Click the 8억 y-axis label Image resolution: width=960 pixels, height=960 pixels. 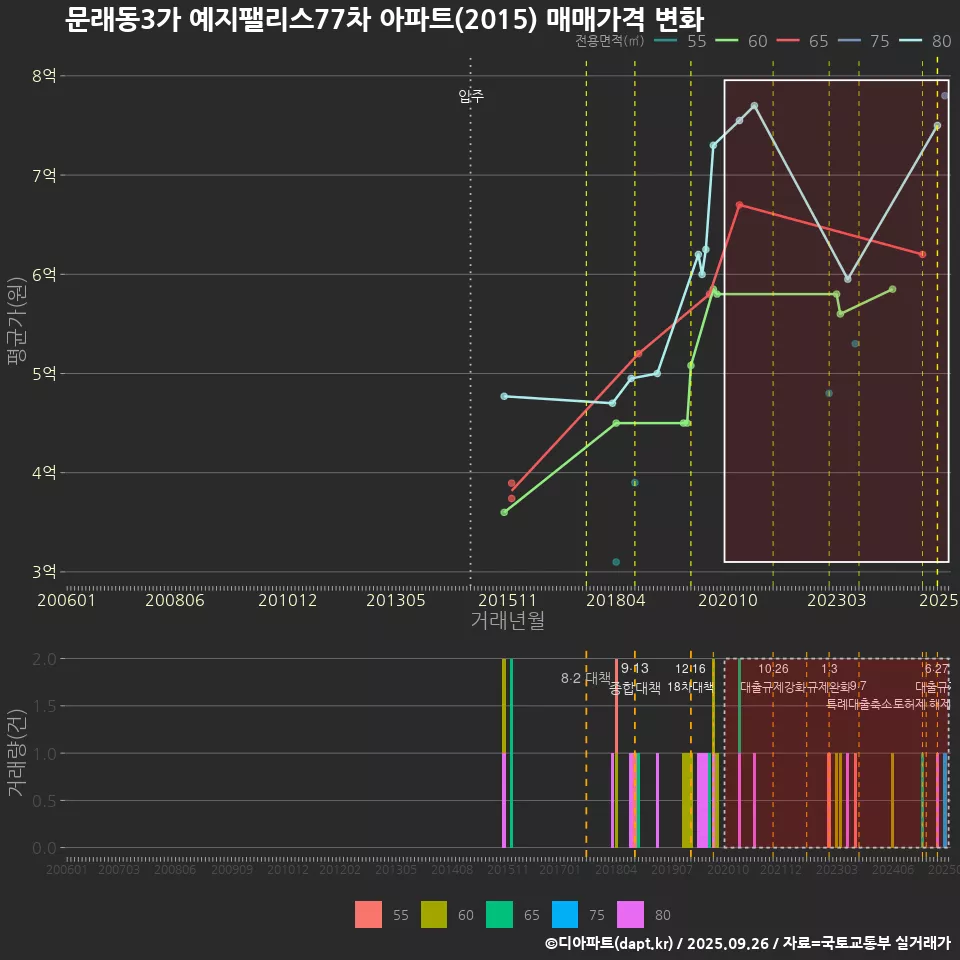(44, 76)
